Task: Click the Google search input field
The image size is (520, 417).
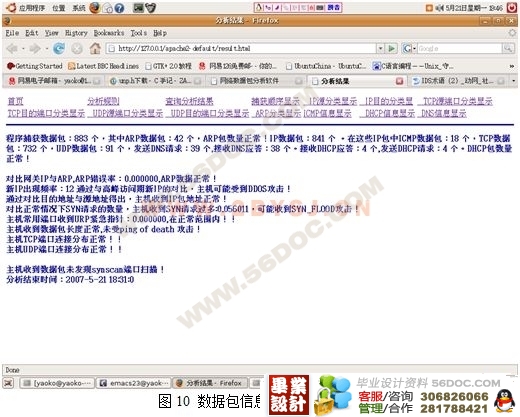Action: point(460,49)
